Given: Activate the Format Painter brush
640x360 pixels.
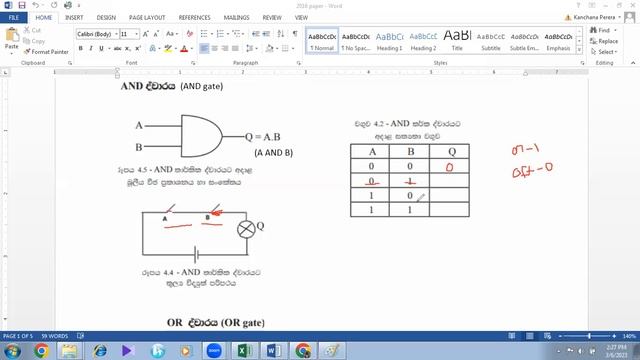Looking at the screenshot, I should 46,52.
